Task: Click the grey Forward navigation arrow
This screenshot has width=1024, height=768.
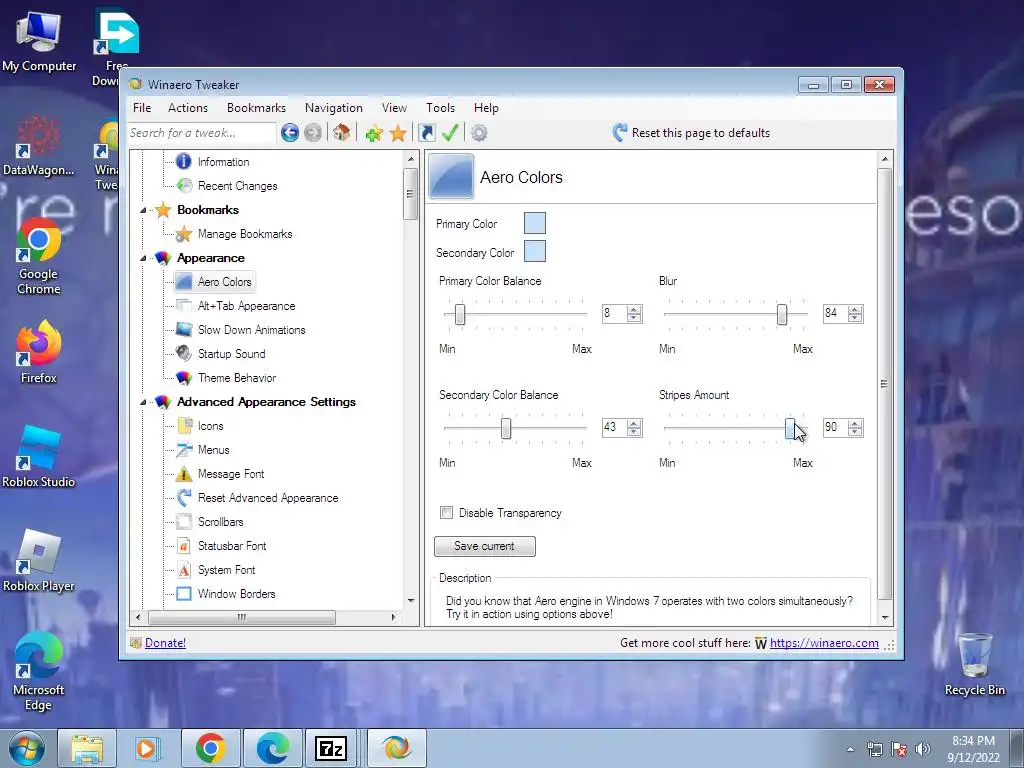Action: coord(313,133)
